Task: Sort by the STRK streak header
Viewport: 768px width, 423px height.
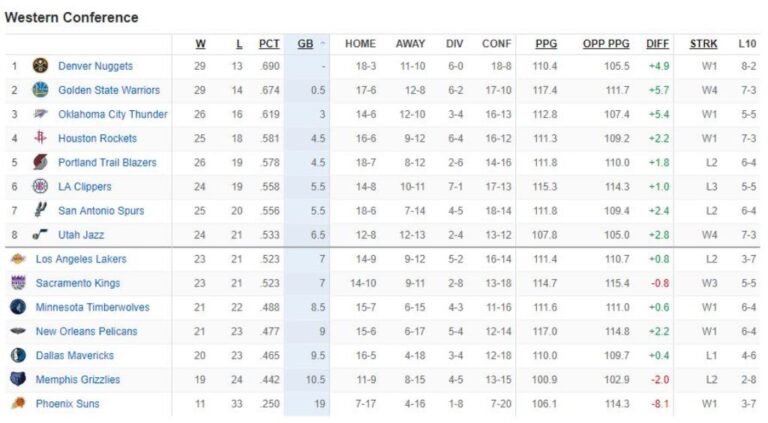Action: click(x=703, y=44)
